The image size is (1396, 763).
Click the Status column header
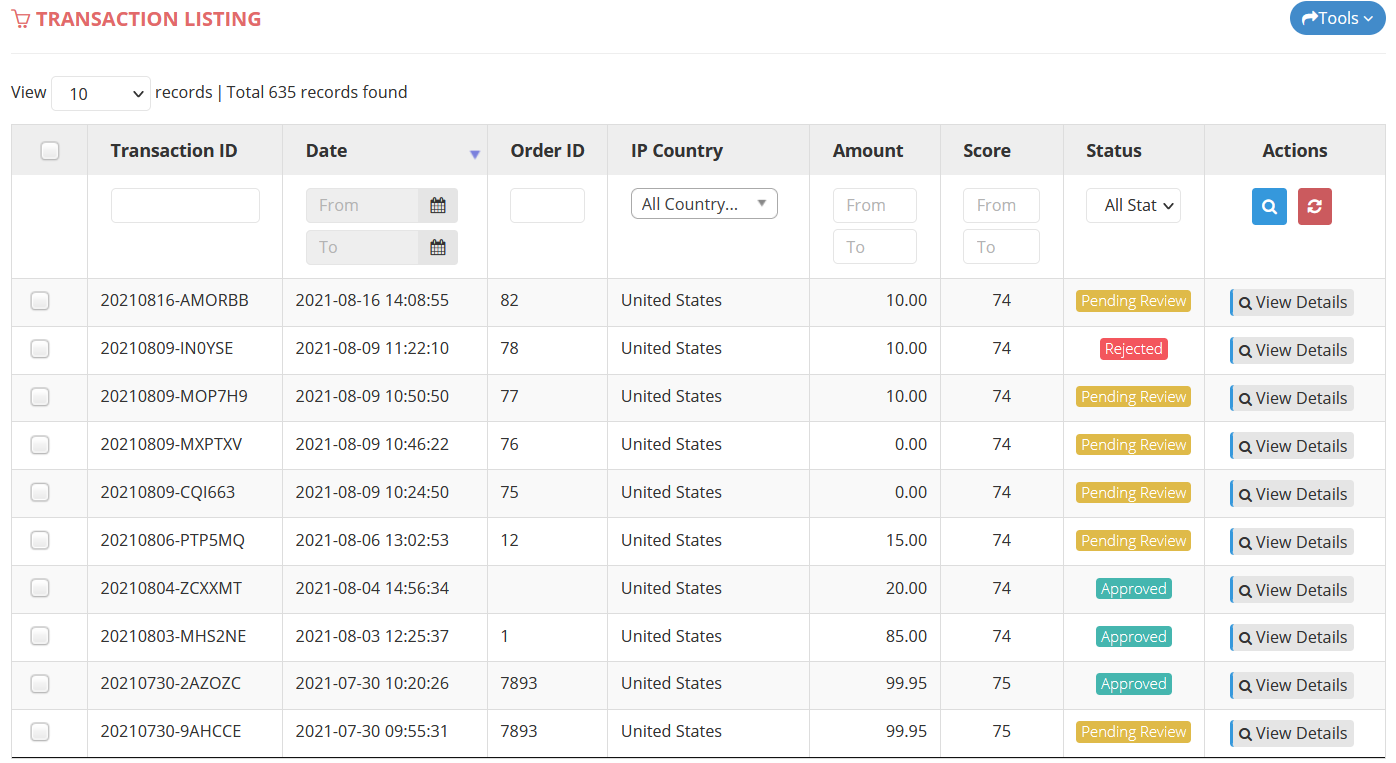1114,151
